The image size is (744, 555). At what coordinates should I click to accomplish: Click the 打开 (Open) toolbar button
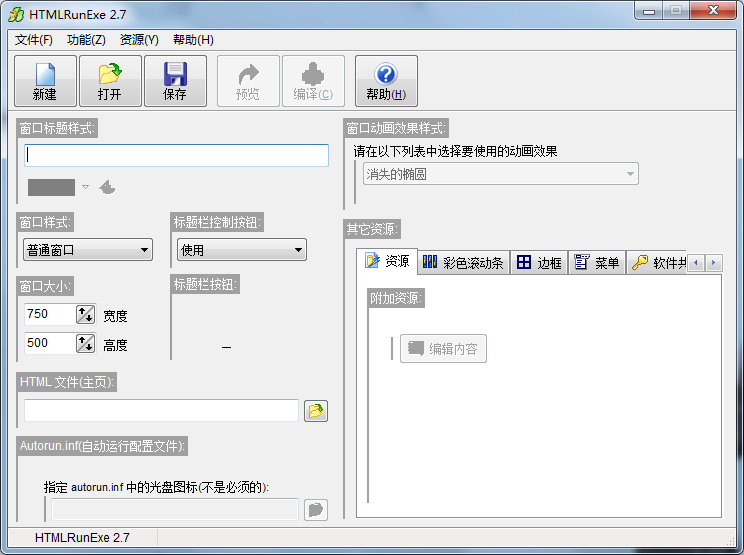click(x=110, y=81)
